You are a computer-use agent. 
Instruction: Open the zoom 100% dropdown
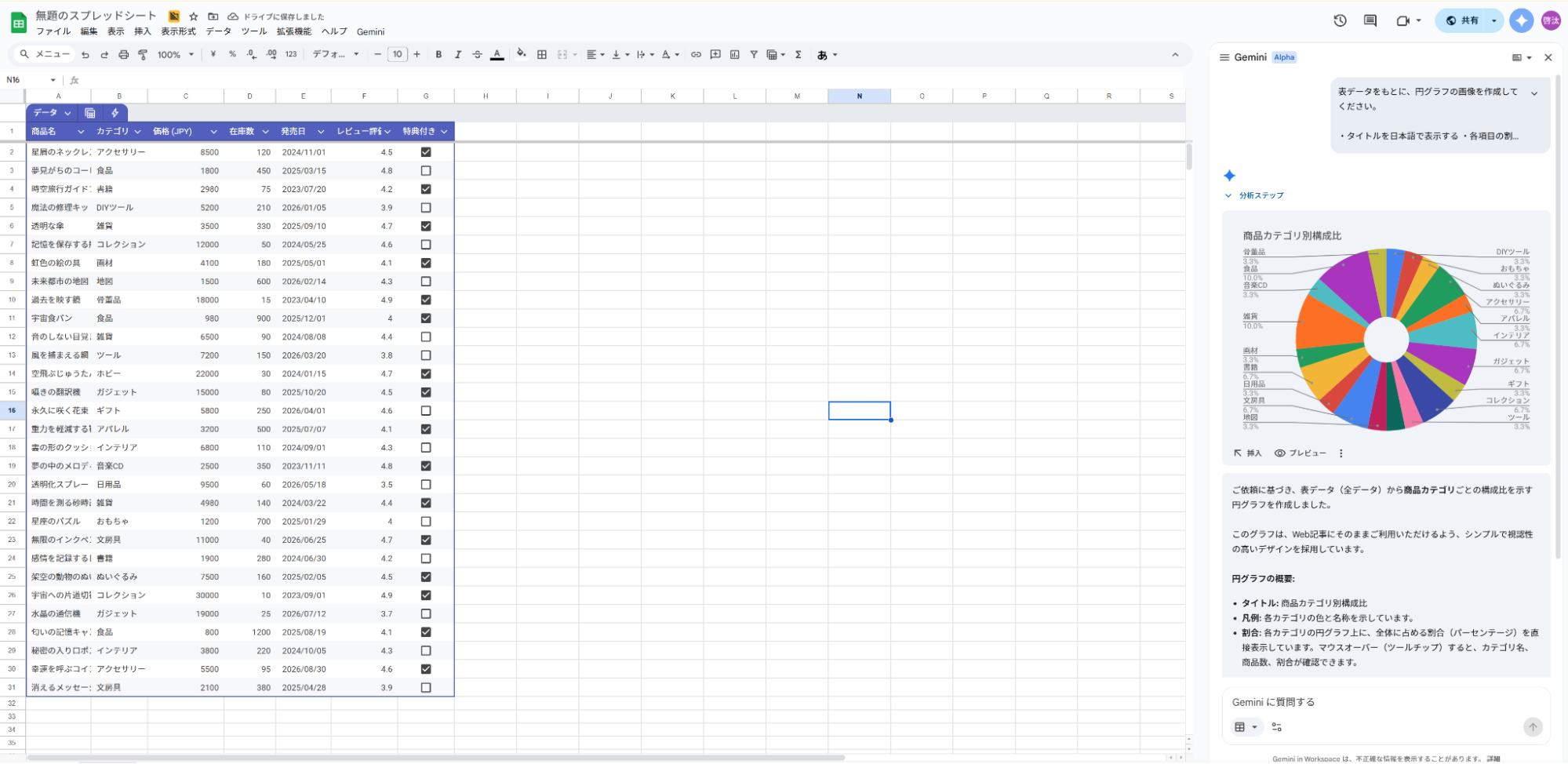pyautogui.click(x=175, y=55)
